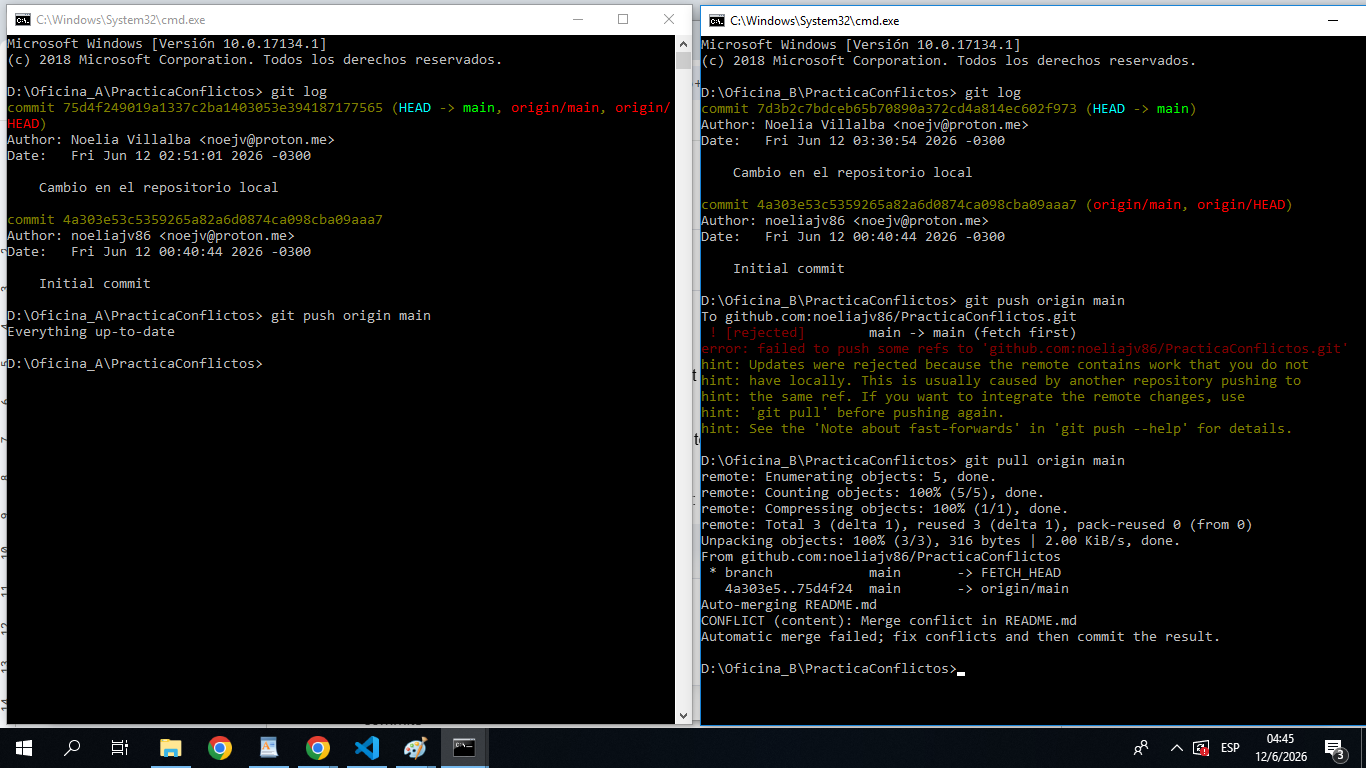
Task: Close the Oficina_A cmd window
Action: (669, 19)
